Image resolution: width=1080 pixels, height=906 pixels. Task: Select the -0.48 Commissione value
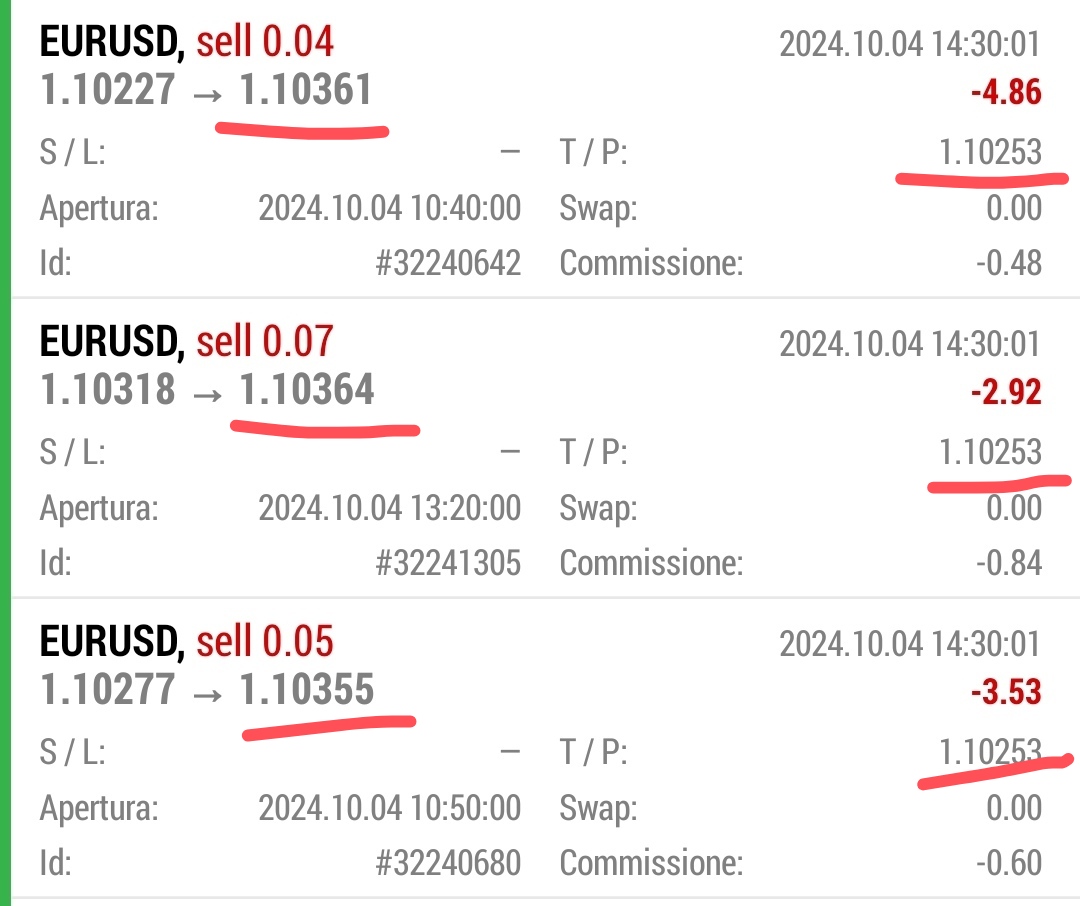point(1008,264)
